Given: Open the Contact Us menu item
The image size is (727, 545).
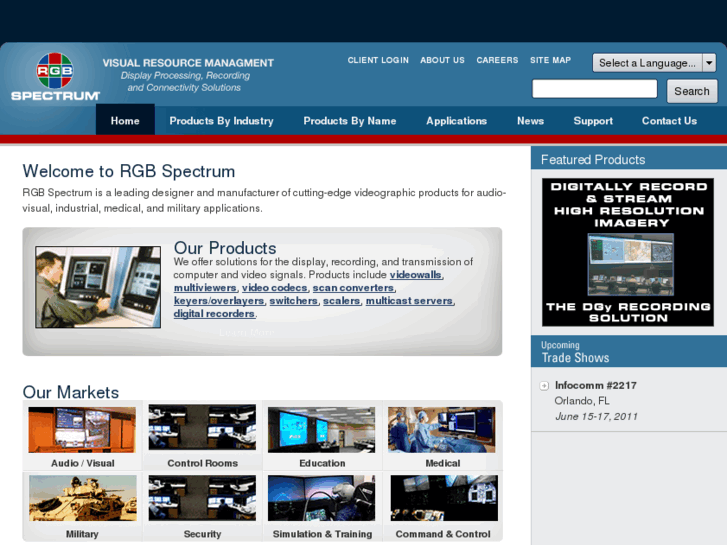Looking at the screenshot, I should coord(669,121).
